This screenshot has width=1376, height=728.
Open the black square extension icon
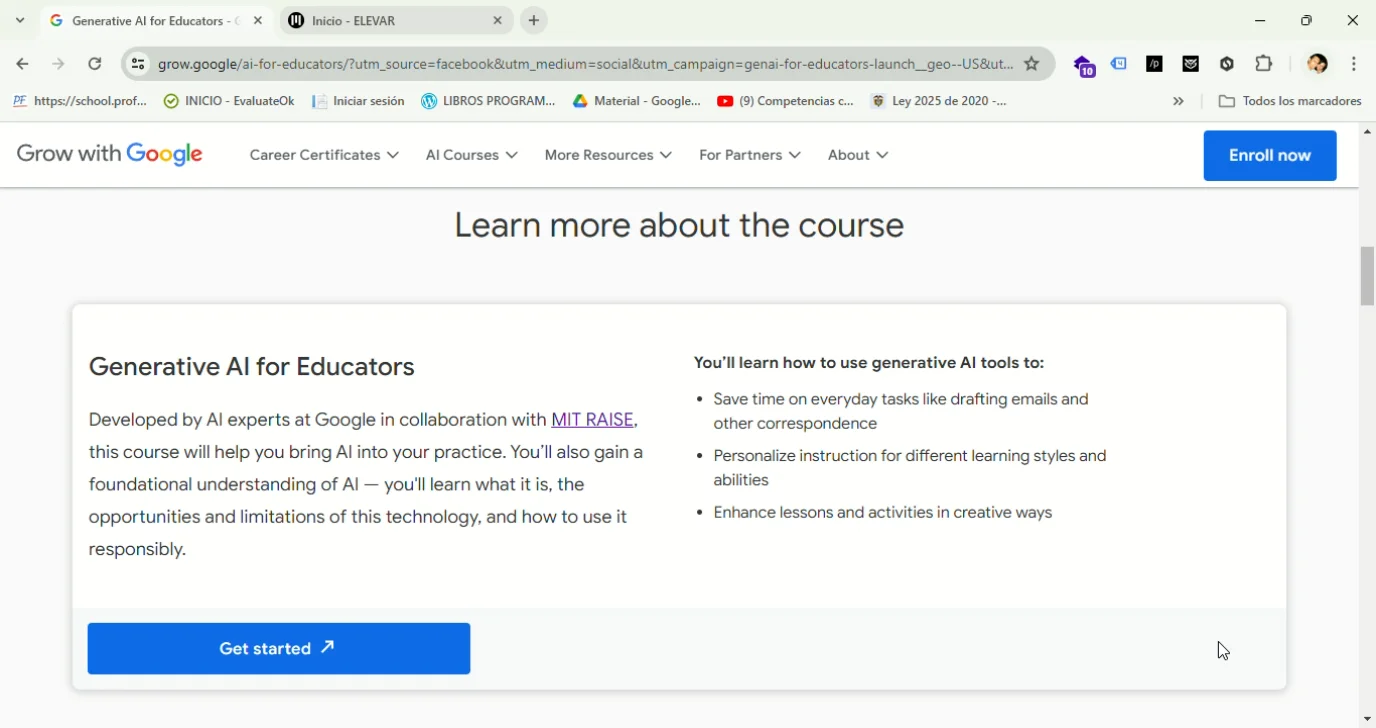coord(1155,64)
